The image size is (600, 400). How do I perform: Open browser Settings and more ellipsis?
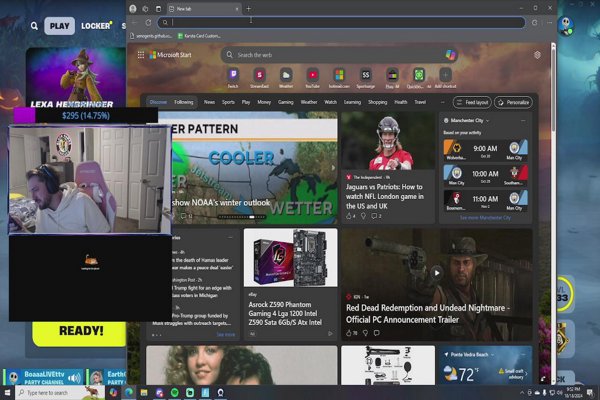click(549, 23)
